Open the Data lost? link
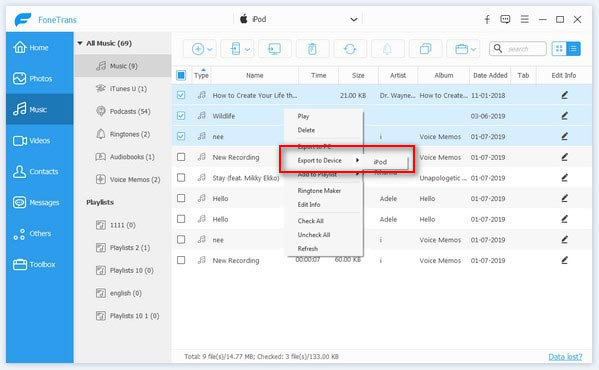This screenshot has width=599, height=370. pos(565,357)
